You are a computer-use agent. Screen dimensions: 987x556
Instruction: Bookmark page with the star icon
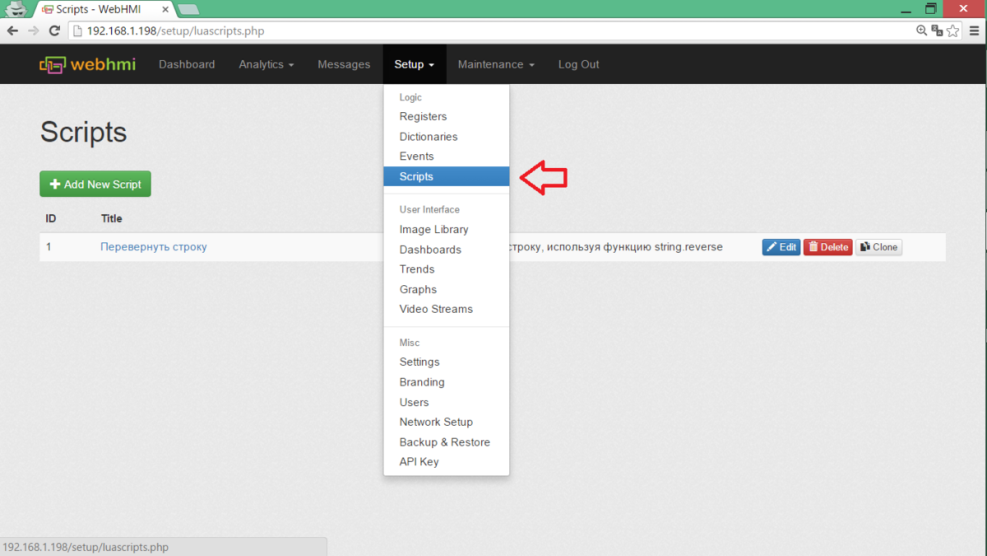coord(953,31)
